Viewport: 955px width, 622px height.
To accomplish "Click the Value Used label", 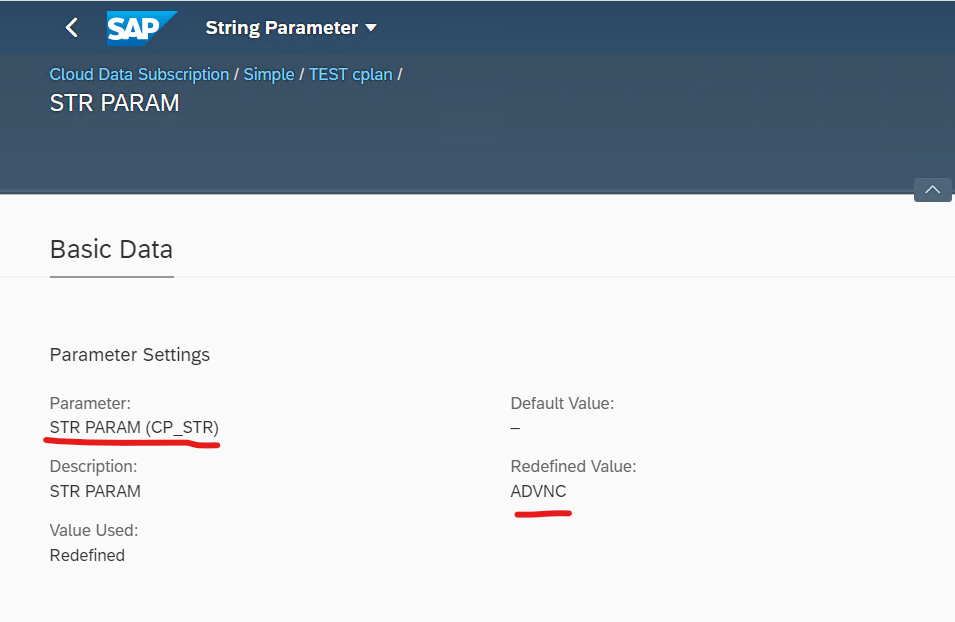I will 94,530.
